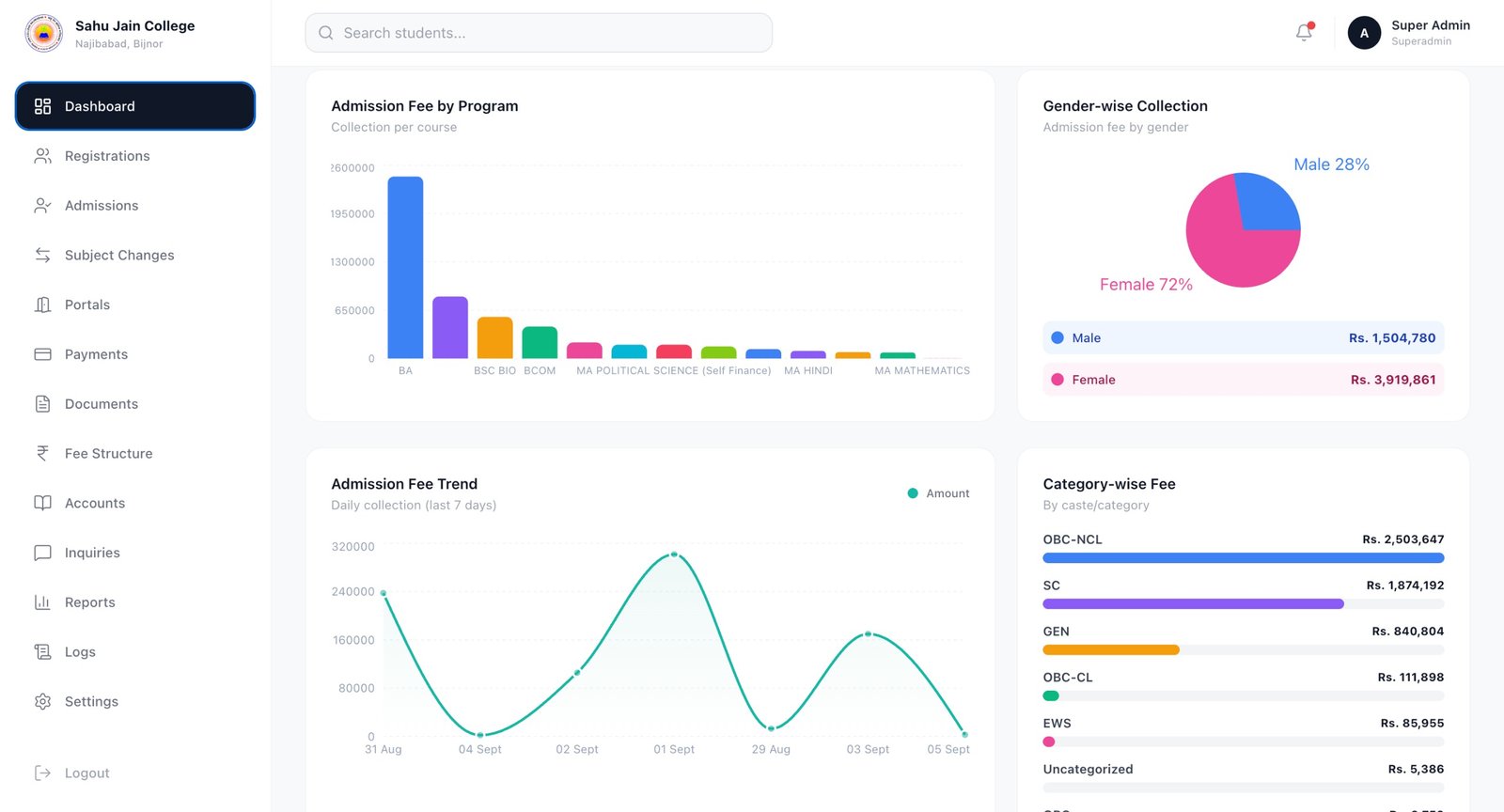
Task: Open the Documents section
Action: click(x=135, y=404)
